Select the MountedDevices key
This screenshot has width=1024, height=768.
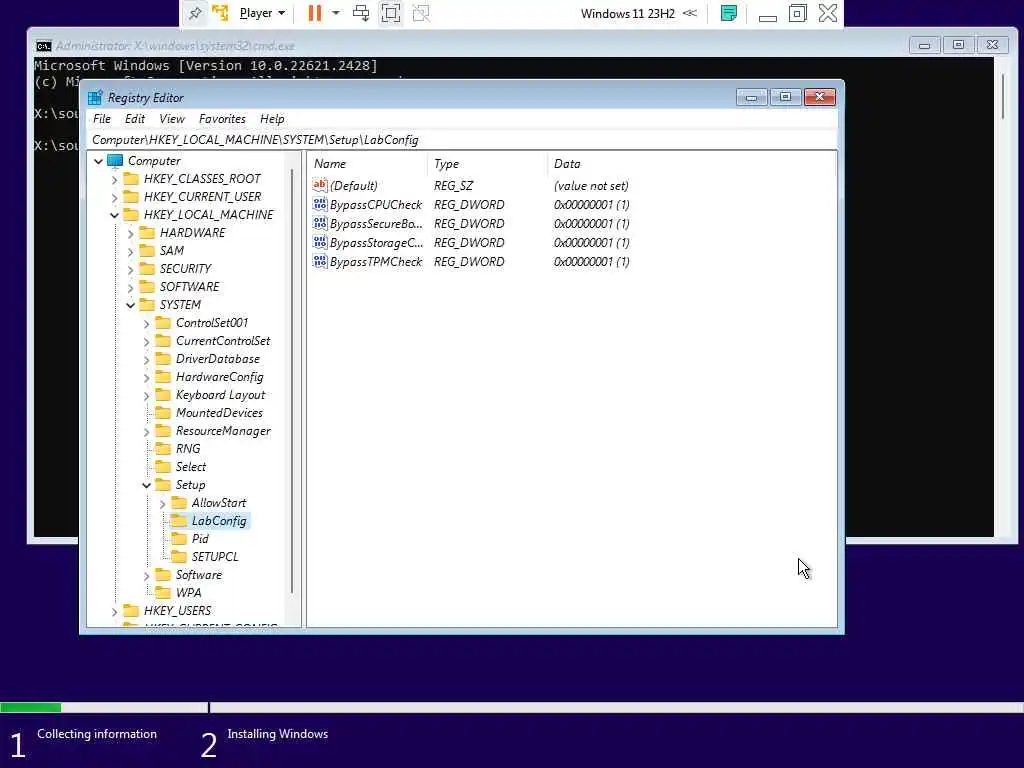219,413
